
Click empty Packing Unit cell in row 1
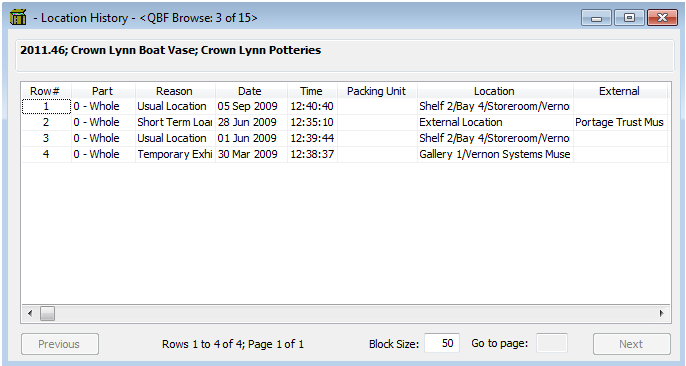pos(377,106)
